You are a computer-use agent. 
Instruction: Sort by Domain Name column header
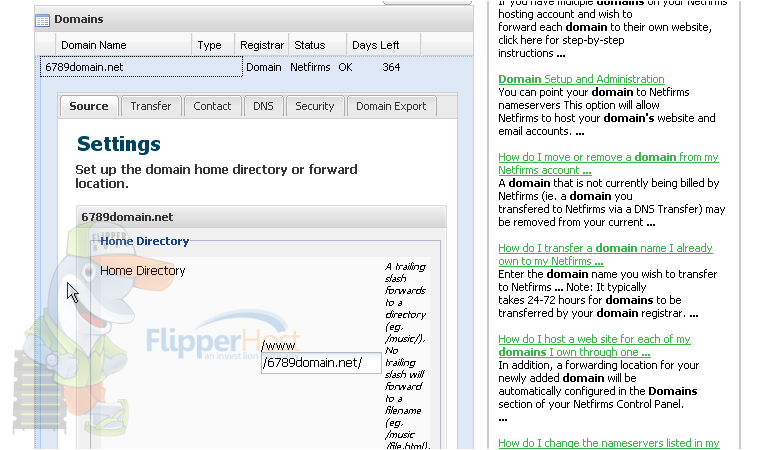[x=123, y=45]
